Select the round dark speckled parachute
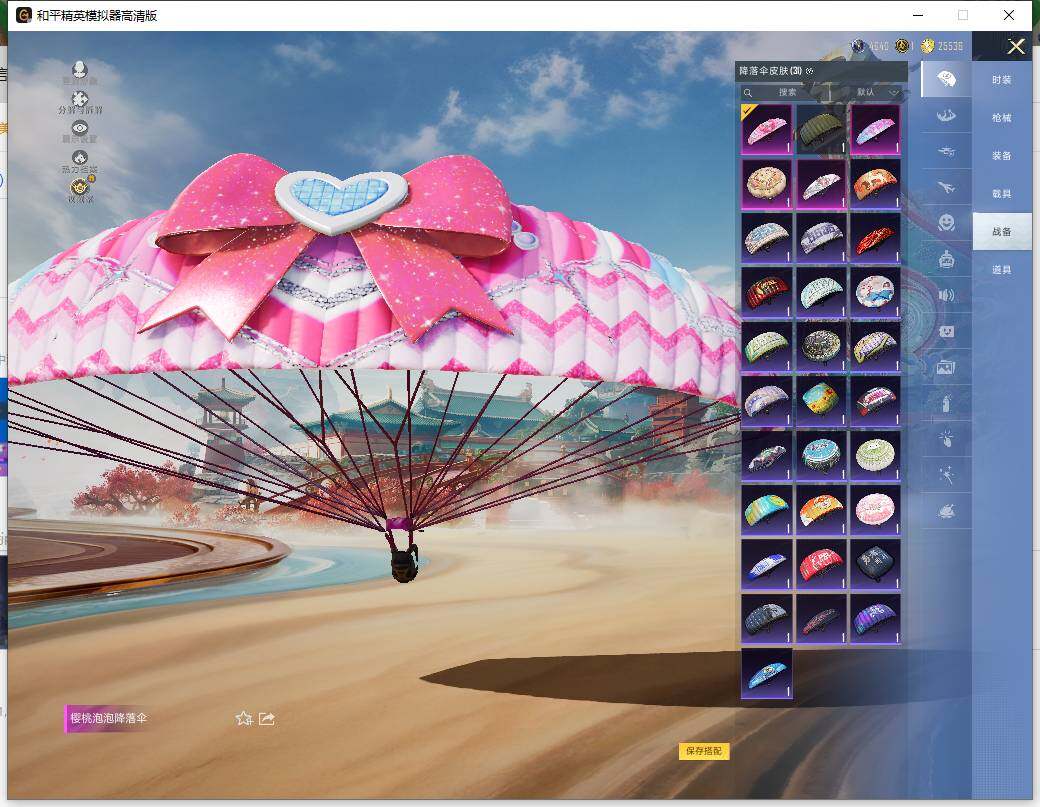 (821, 346)
